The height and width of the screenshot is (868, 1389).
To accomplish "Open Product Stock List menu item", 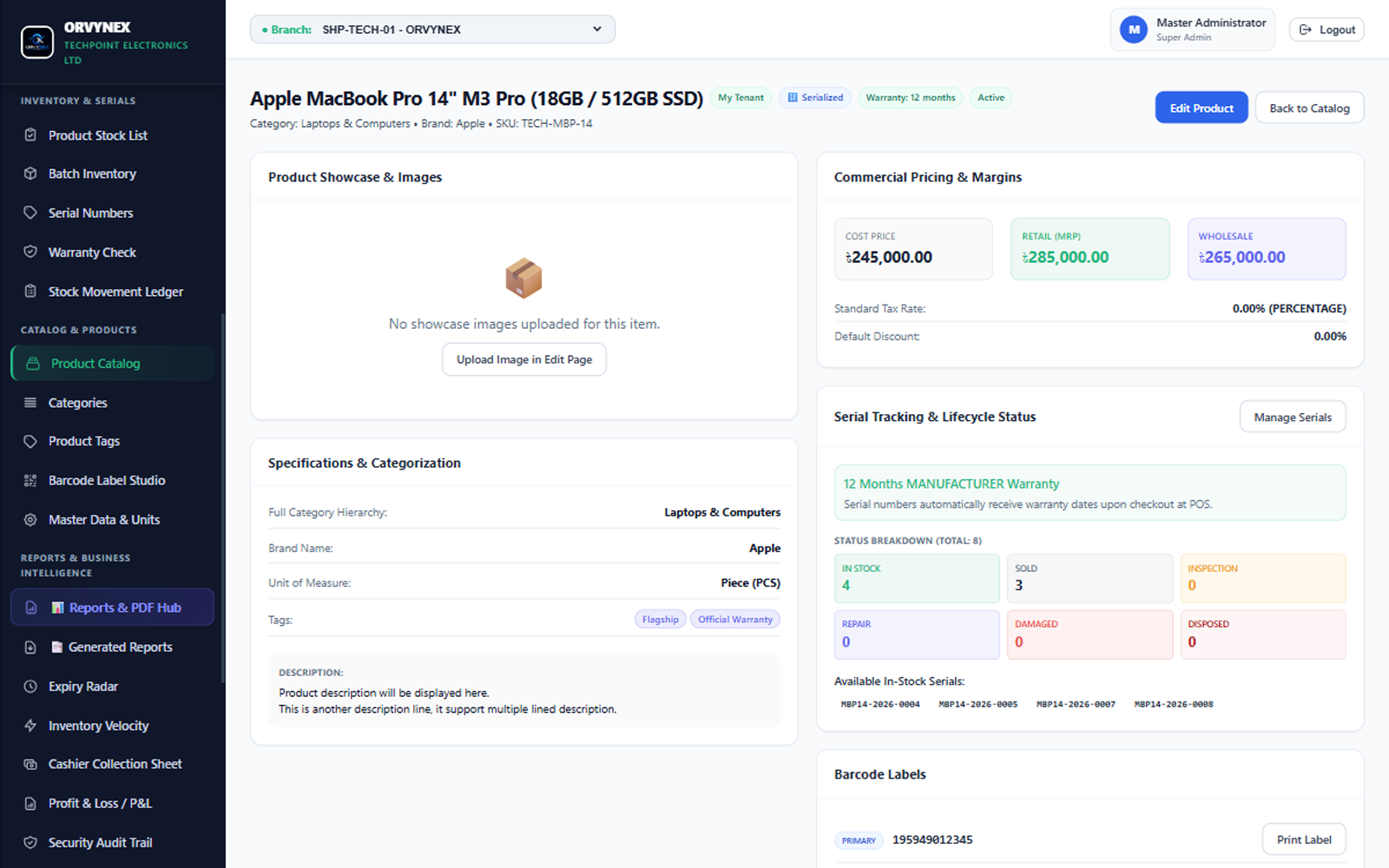I will [x=112, y=135].
